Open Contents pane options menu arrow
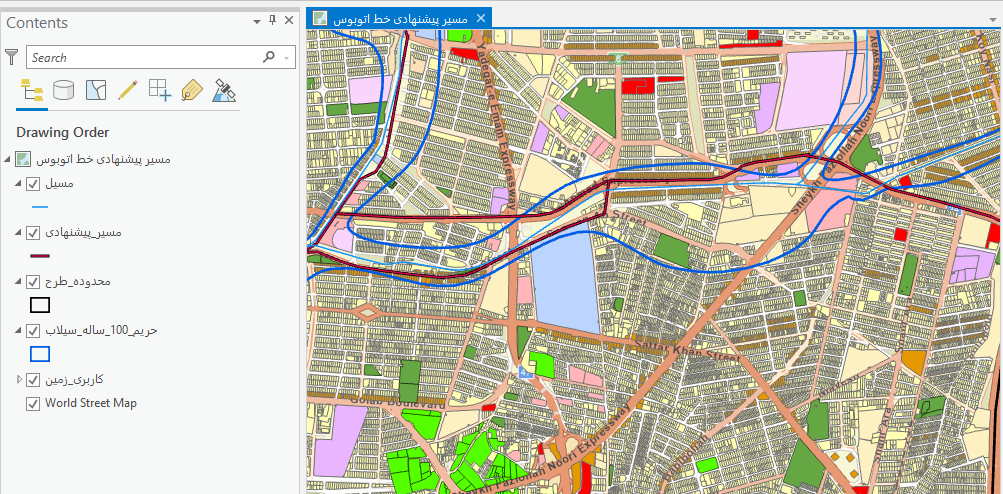Image resolution: width=1003 pixels, height=494 pixels. tap(255, 21)
